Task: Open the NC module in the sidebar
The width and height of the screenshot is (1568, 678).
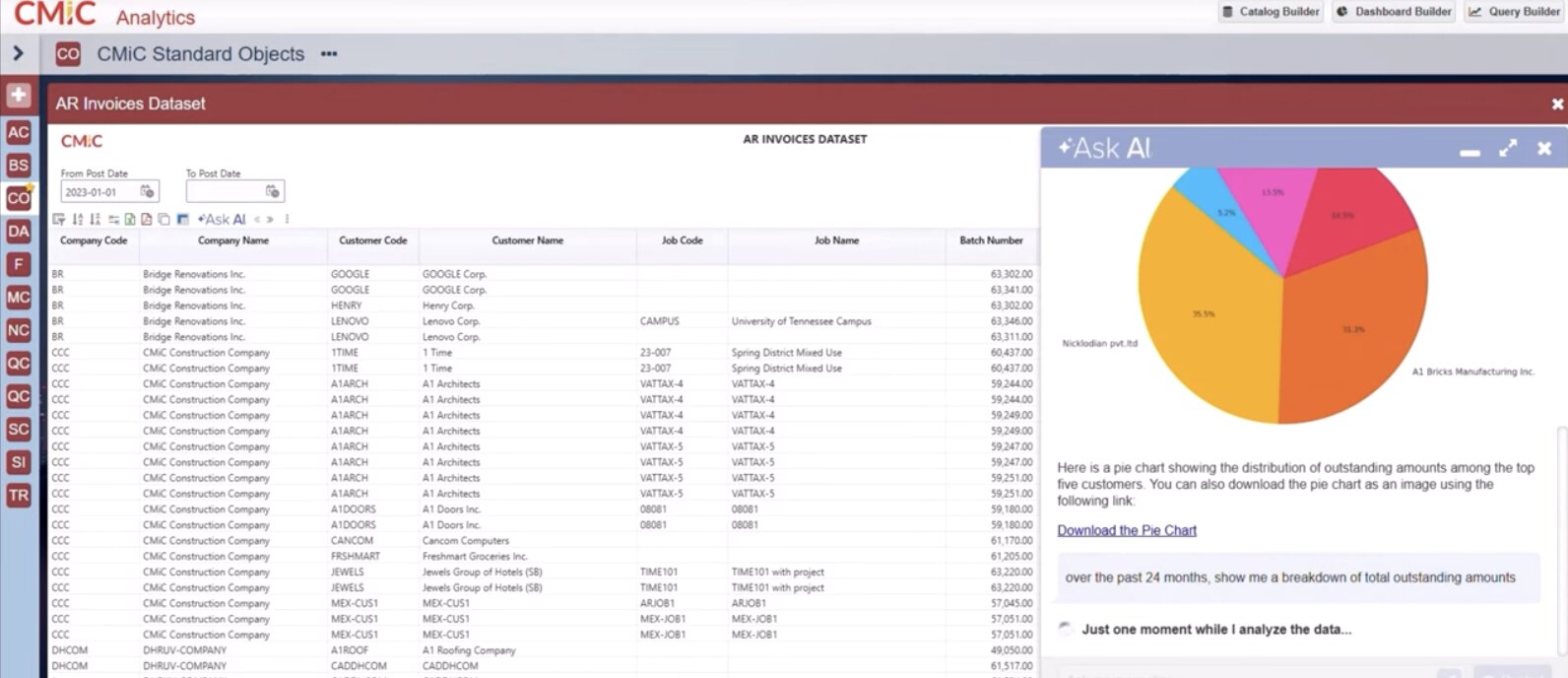Action: (x=19, y=330)
